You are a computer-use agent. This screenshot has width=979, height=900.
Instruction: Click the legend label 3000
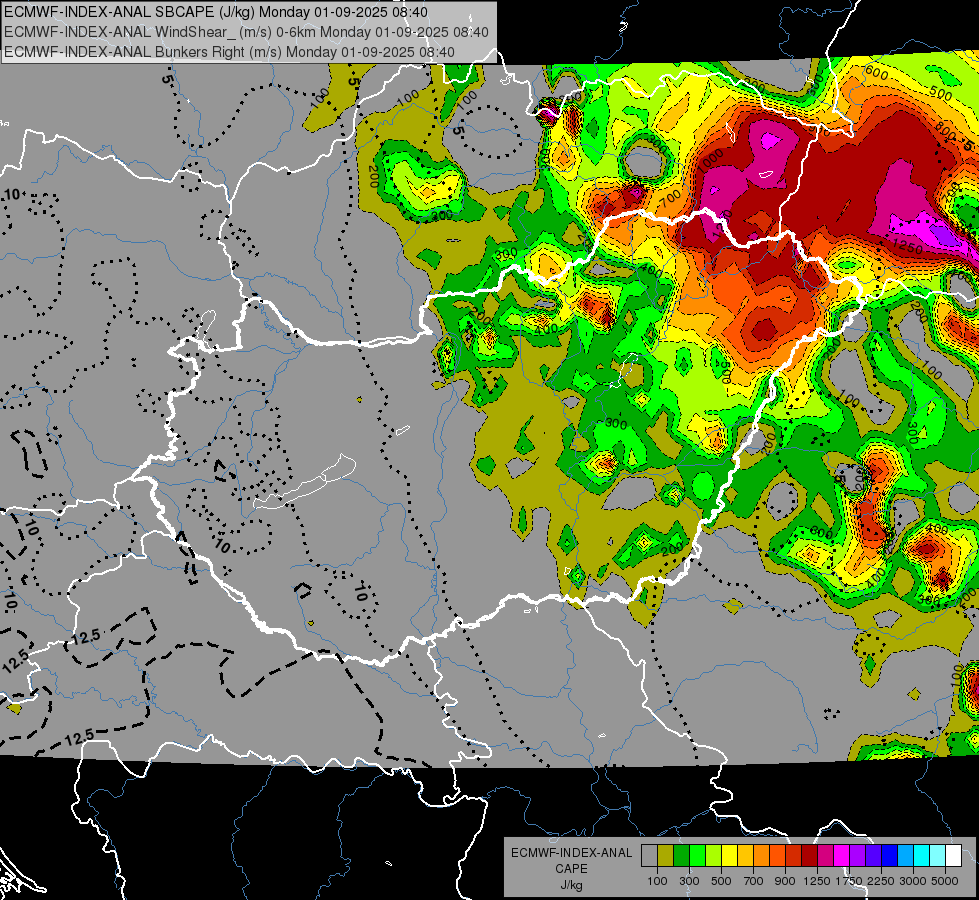tap(913, 881)
